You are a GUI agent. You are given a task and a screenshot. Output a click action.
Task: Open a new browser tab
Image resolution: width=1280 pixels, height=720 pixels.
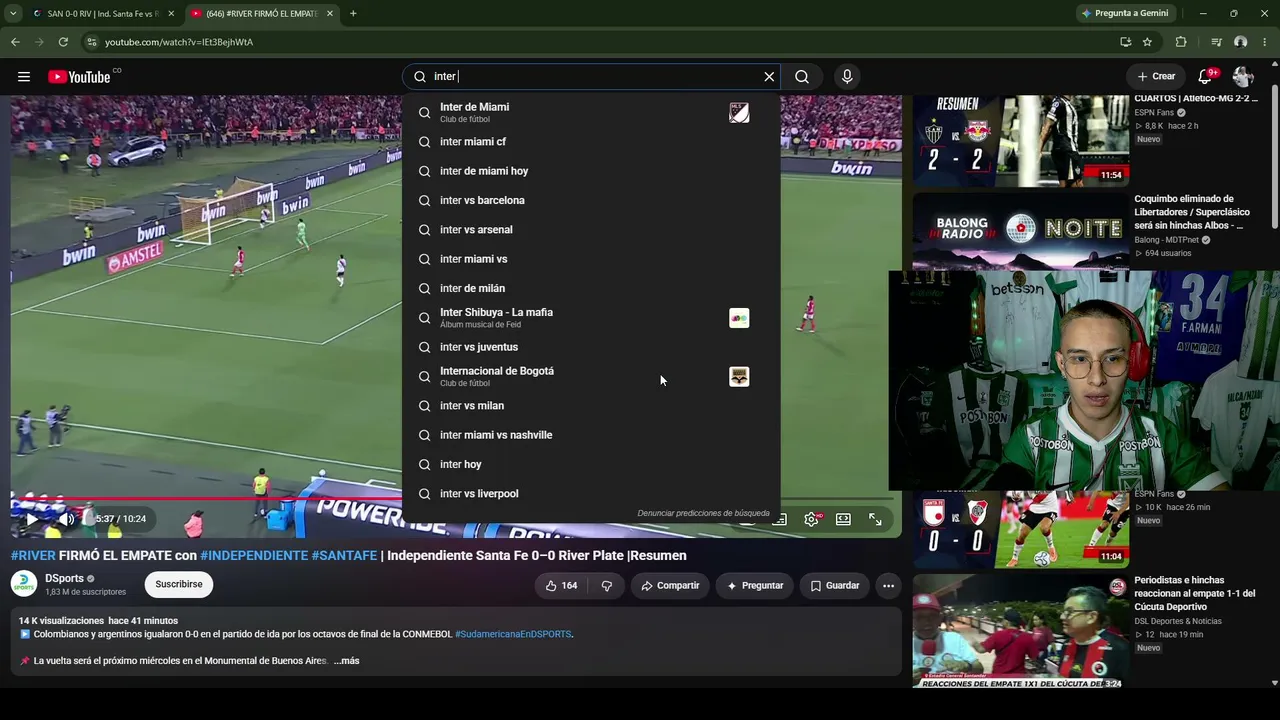(x=353, y=14)
